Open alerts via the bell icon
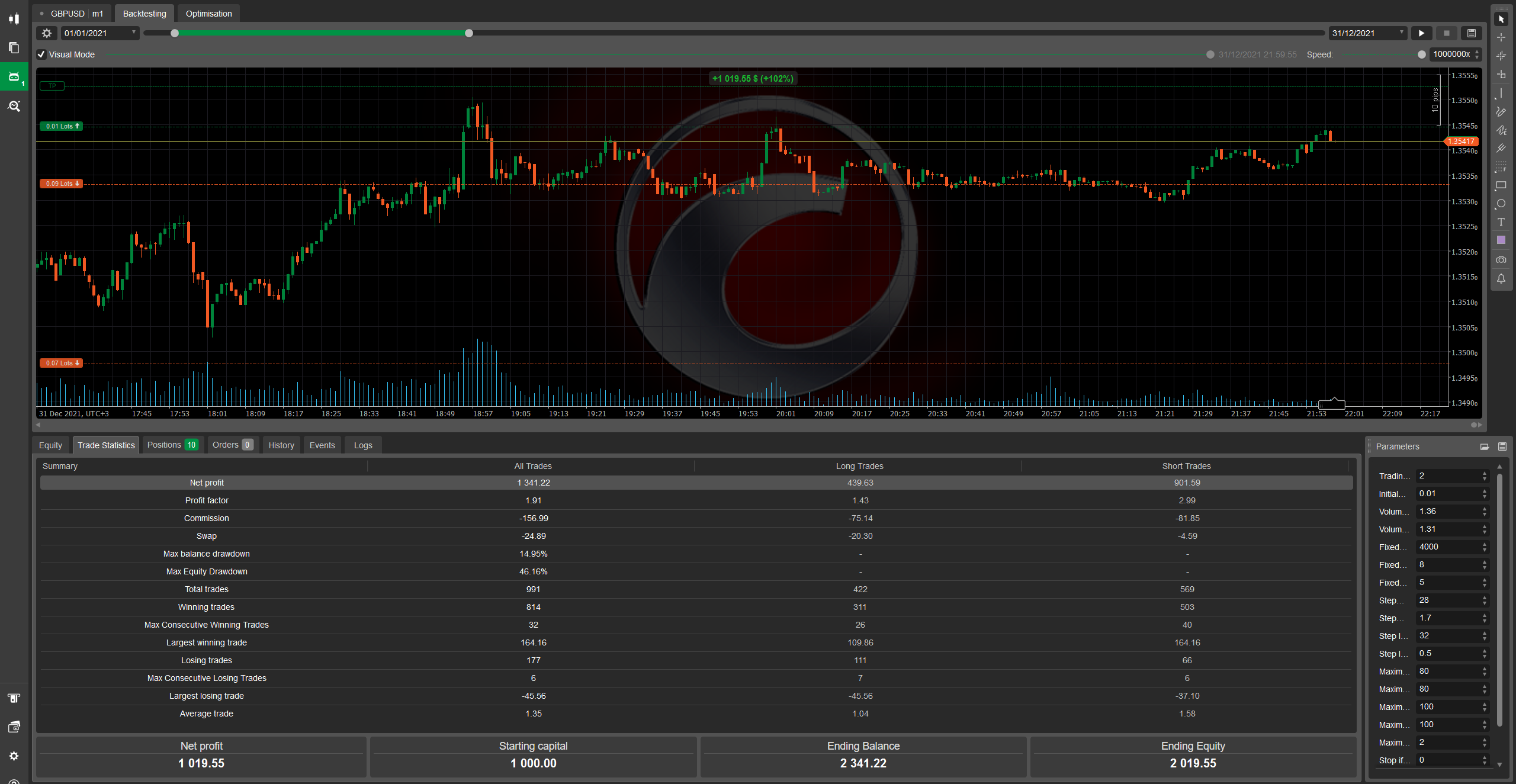 [x=1501, y=279]
